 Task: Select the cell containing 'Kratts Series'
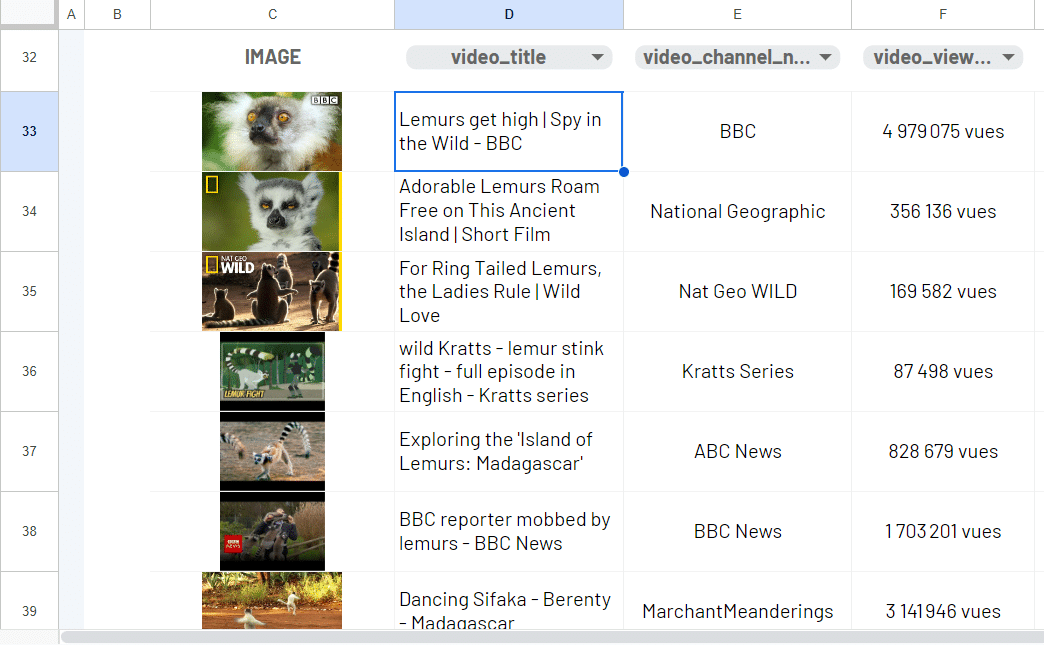point(737,371)
